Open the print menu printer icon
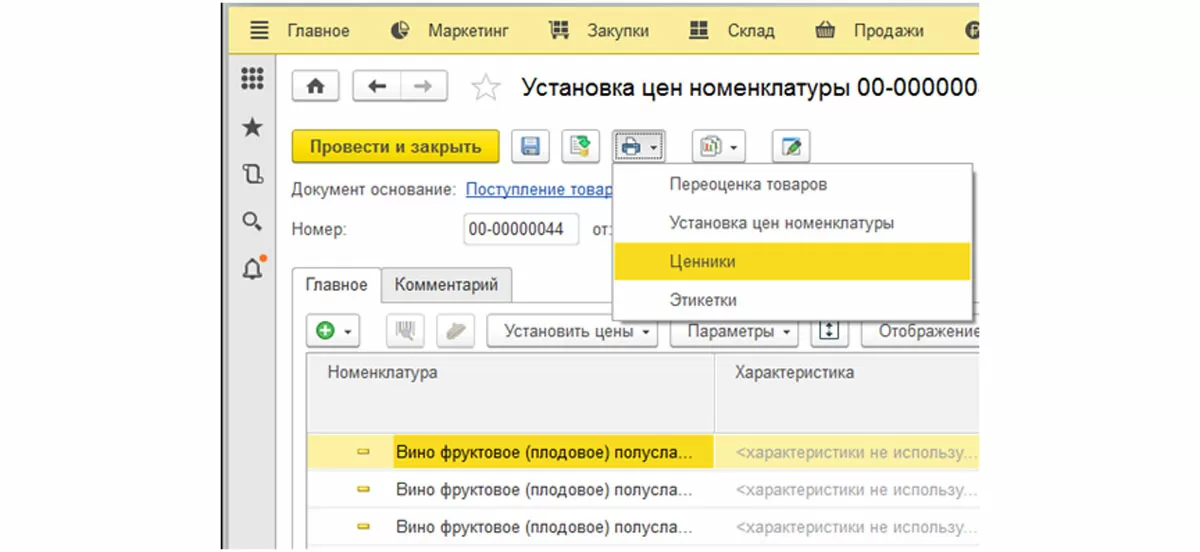This screenshot has height=552, width=1200. [638, 146]
